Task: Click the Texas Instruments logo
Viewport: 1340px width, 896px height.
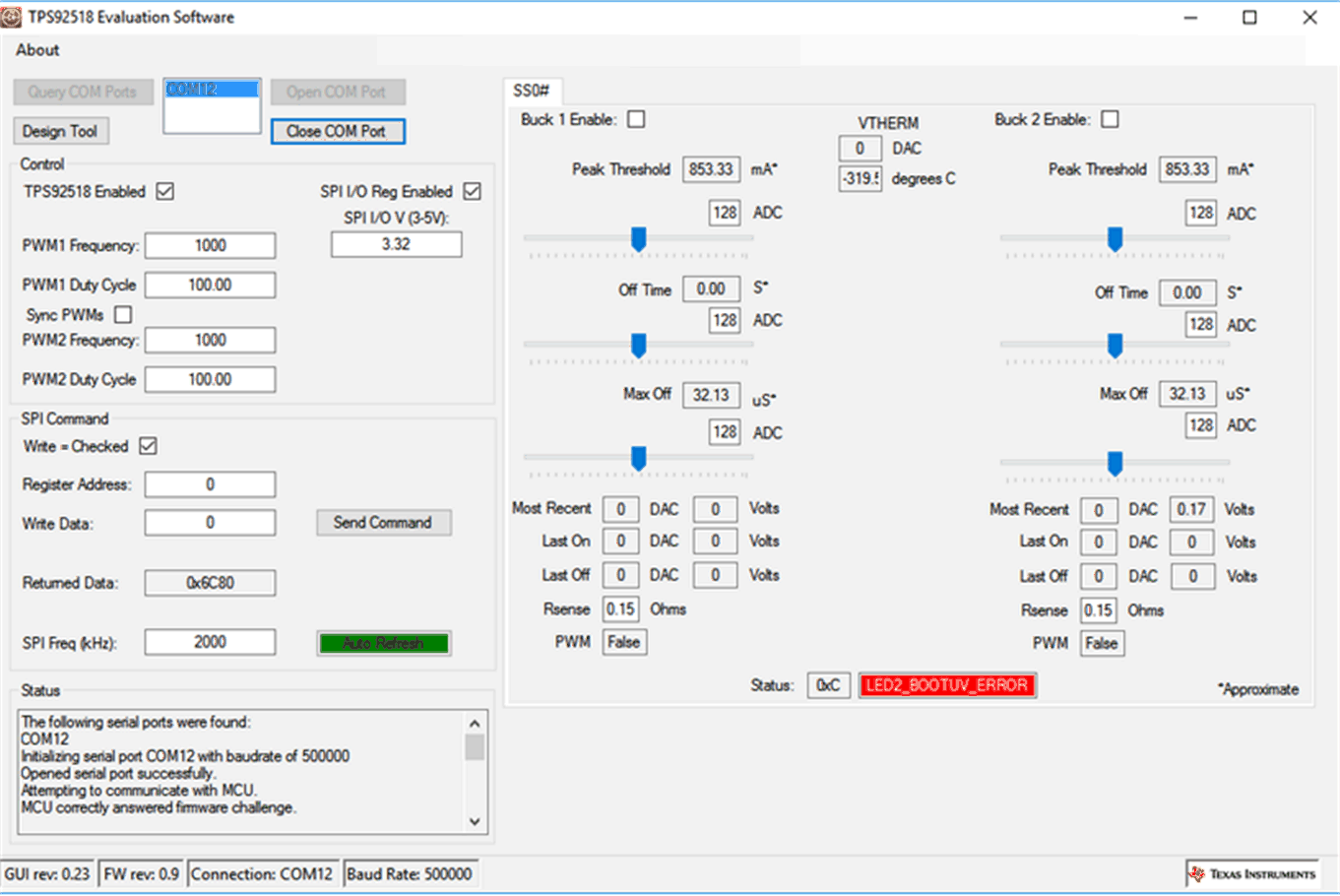Action: [1252, 873]
